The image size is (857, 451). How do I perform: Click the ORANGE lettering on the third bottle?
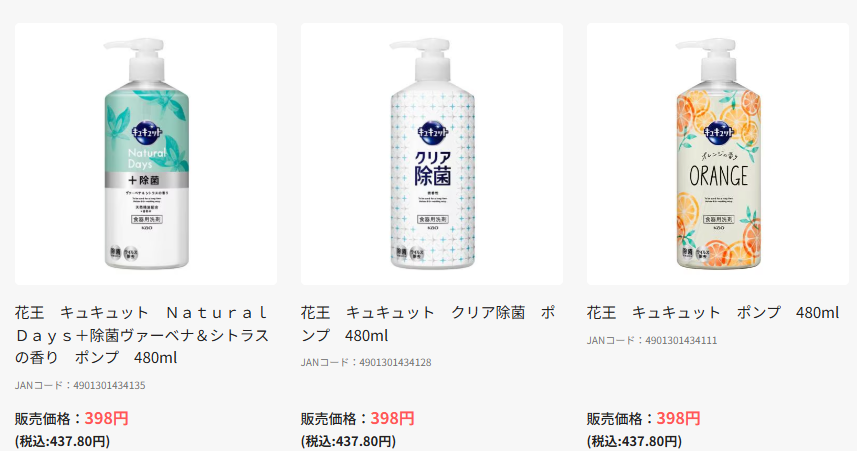[x=718, y=177]
